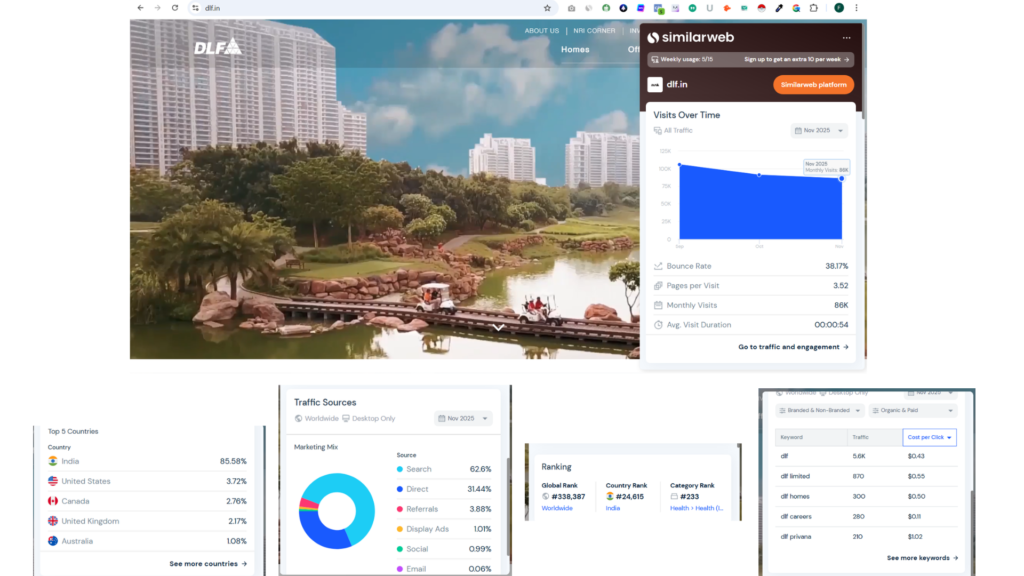Image resolution: width=1024 pixels, height=576 pixels.
Task: Open the Cost per Click sort dropdown
Action: click(929, 437)
